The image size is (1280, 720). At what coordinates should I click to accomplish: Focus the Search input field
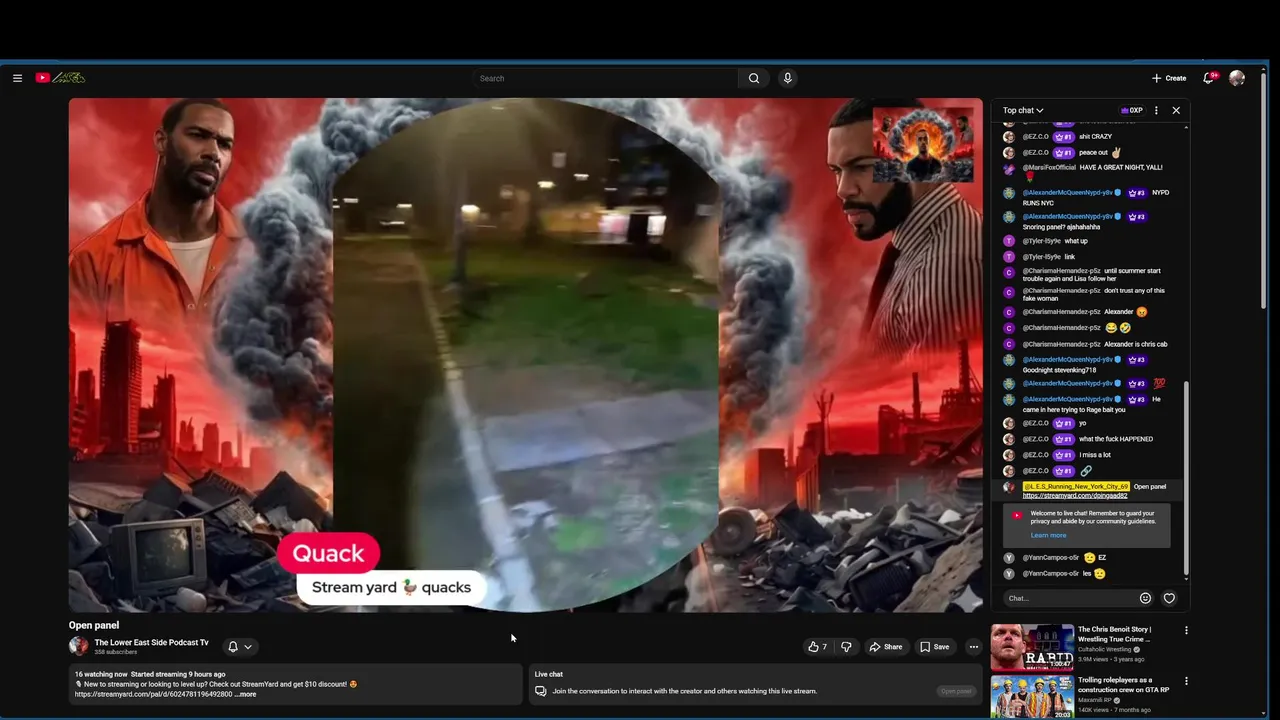(x=606, y=78)
